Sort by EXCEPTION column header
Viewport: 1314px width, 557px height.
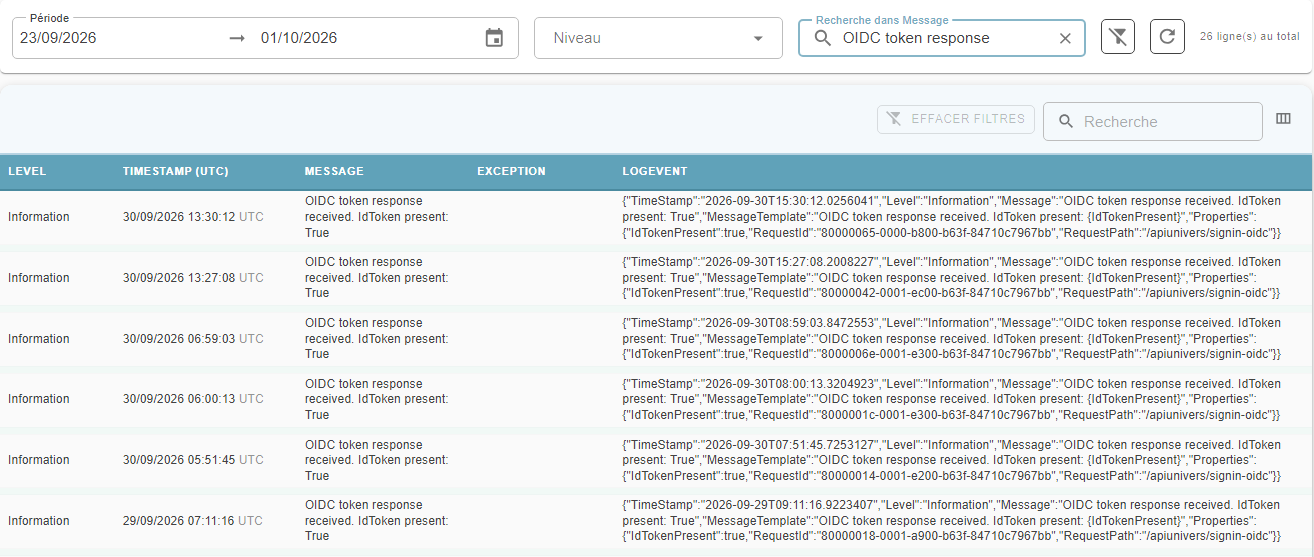pyautogui.click(x=511, y=171)
